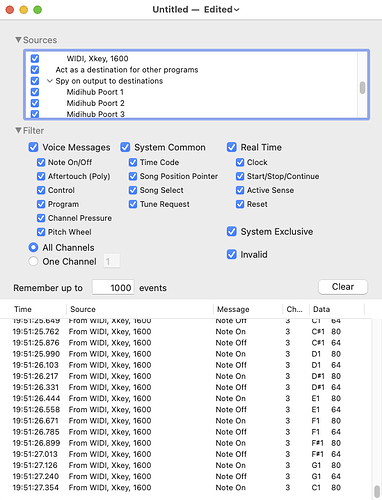Uncheck Song Position Pointer filter
The width and height of the screenshot is (382, 500).
pyautogui.click(x=133, y=176)
